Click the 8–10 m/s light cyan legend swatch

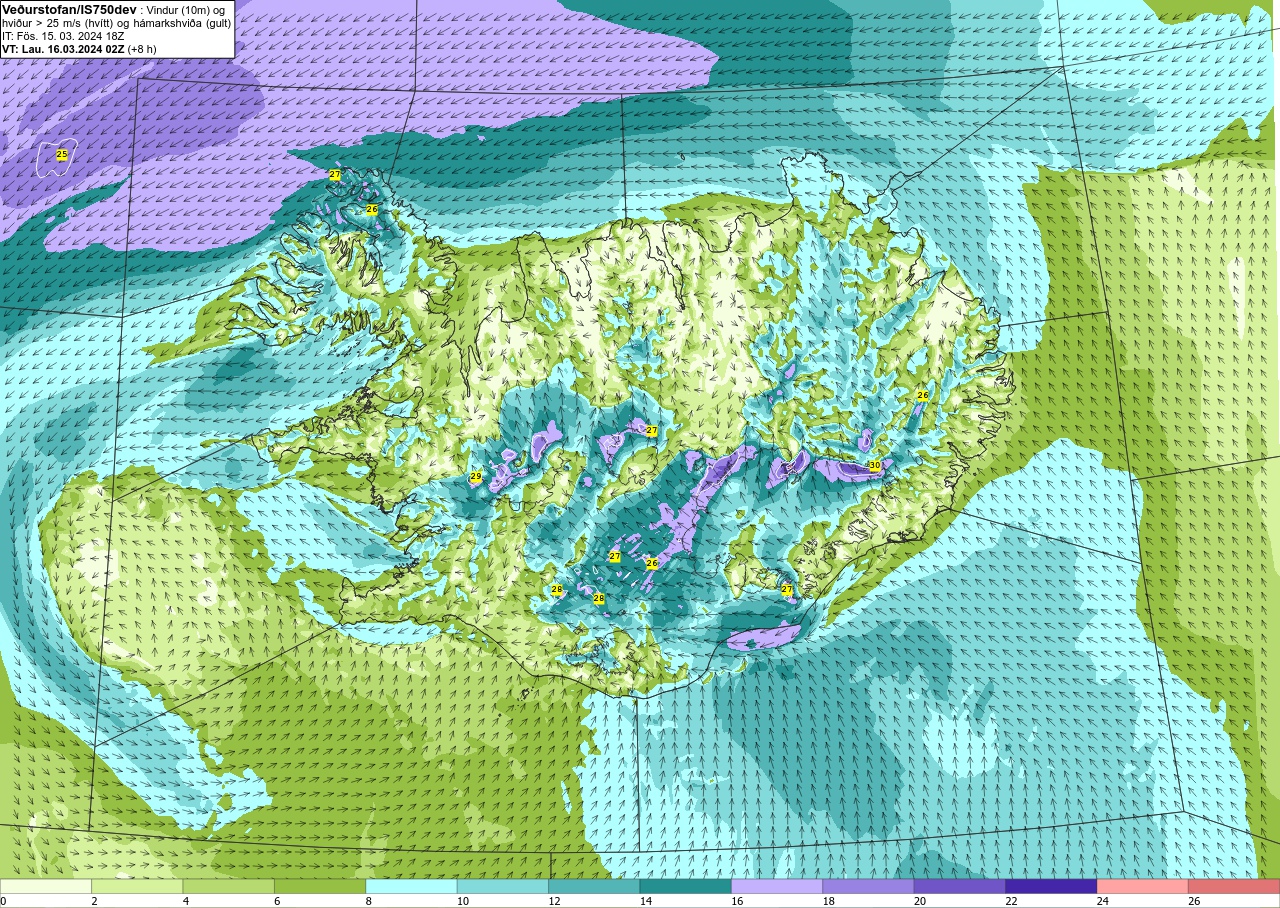click(x=412, y=886)
